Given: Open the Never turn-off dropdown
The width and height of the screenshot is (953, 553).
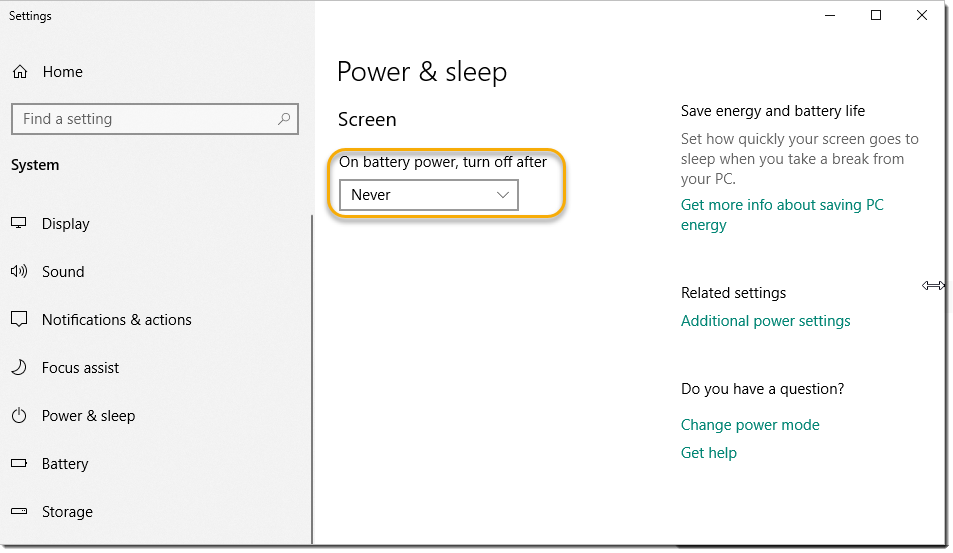Looking at the screenshot, I should point(429,195).
